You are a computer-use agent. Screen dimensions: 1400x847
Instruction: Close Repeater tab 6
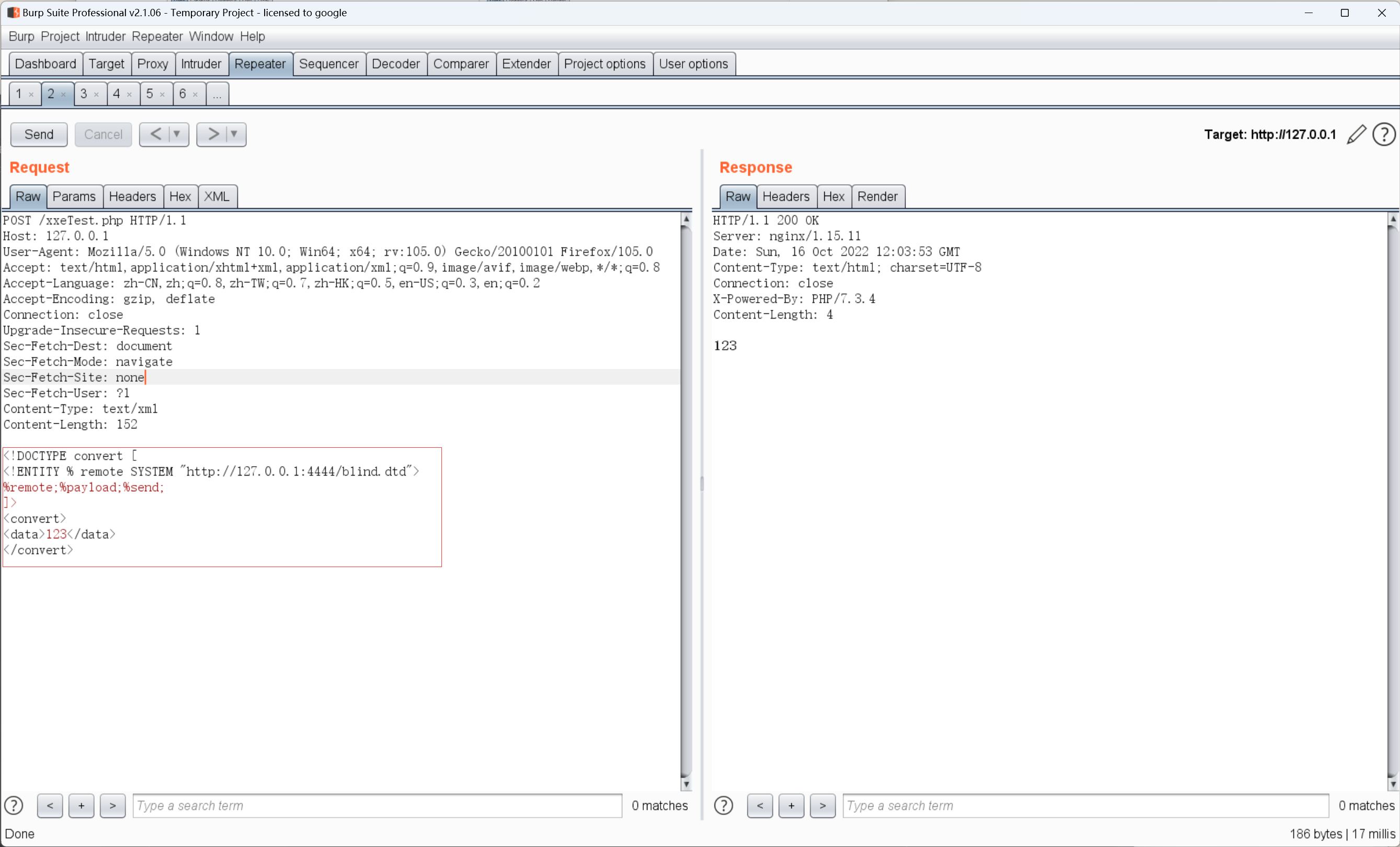point(196,95)
